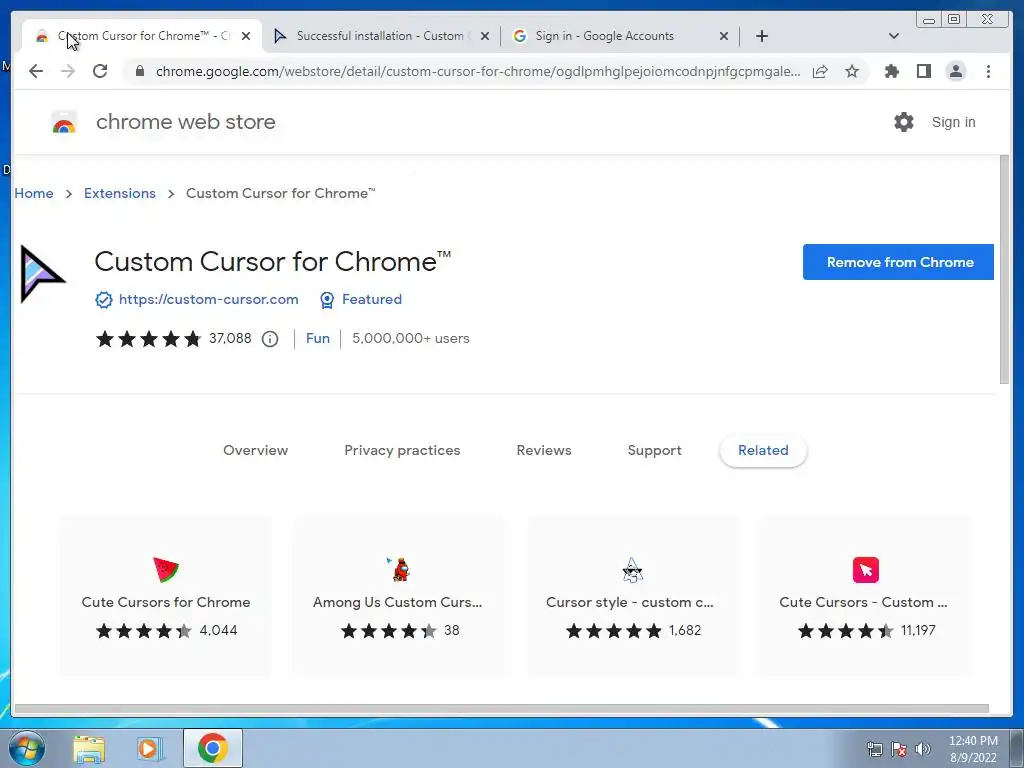Click the Featured link
Screen dimensions: 1024x768
click(372, 300)
